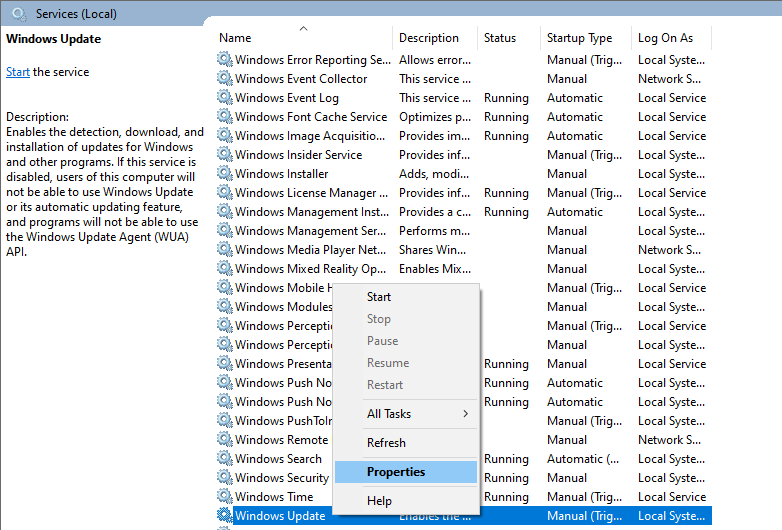Sort by the Name column header
The image size is (782, 530).
(235, 38)
